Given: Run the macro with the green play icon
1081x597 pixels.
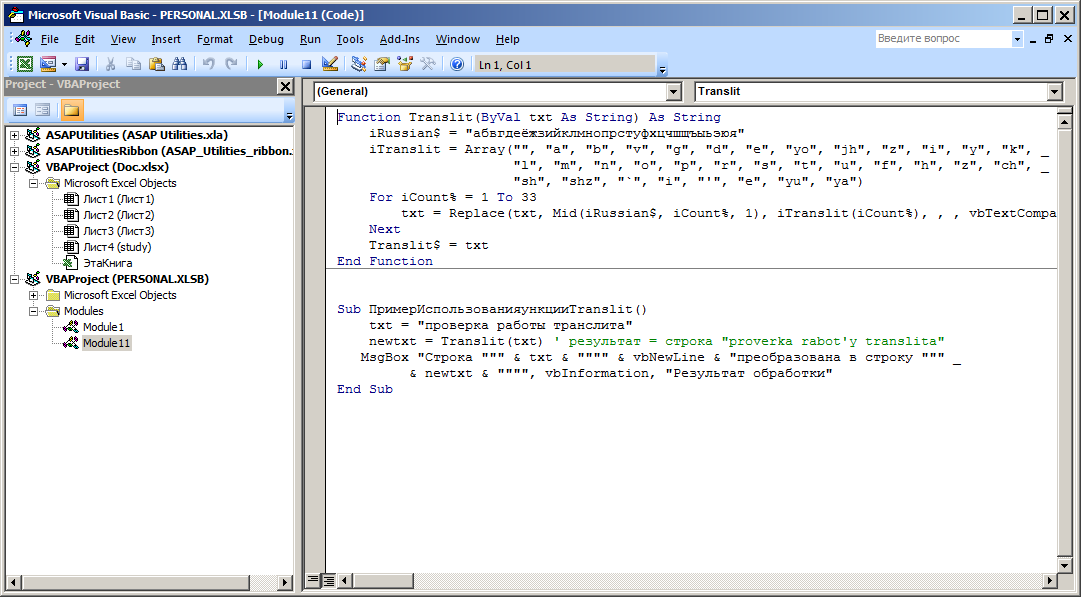Looking at the screenshot, I should click(260, 64).
